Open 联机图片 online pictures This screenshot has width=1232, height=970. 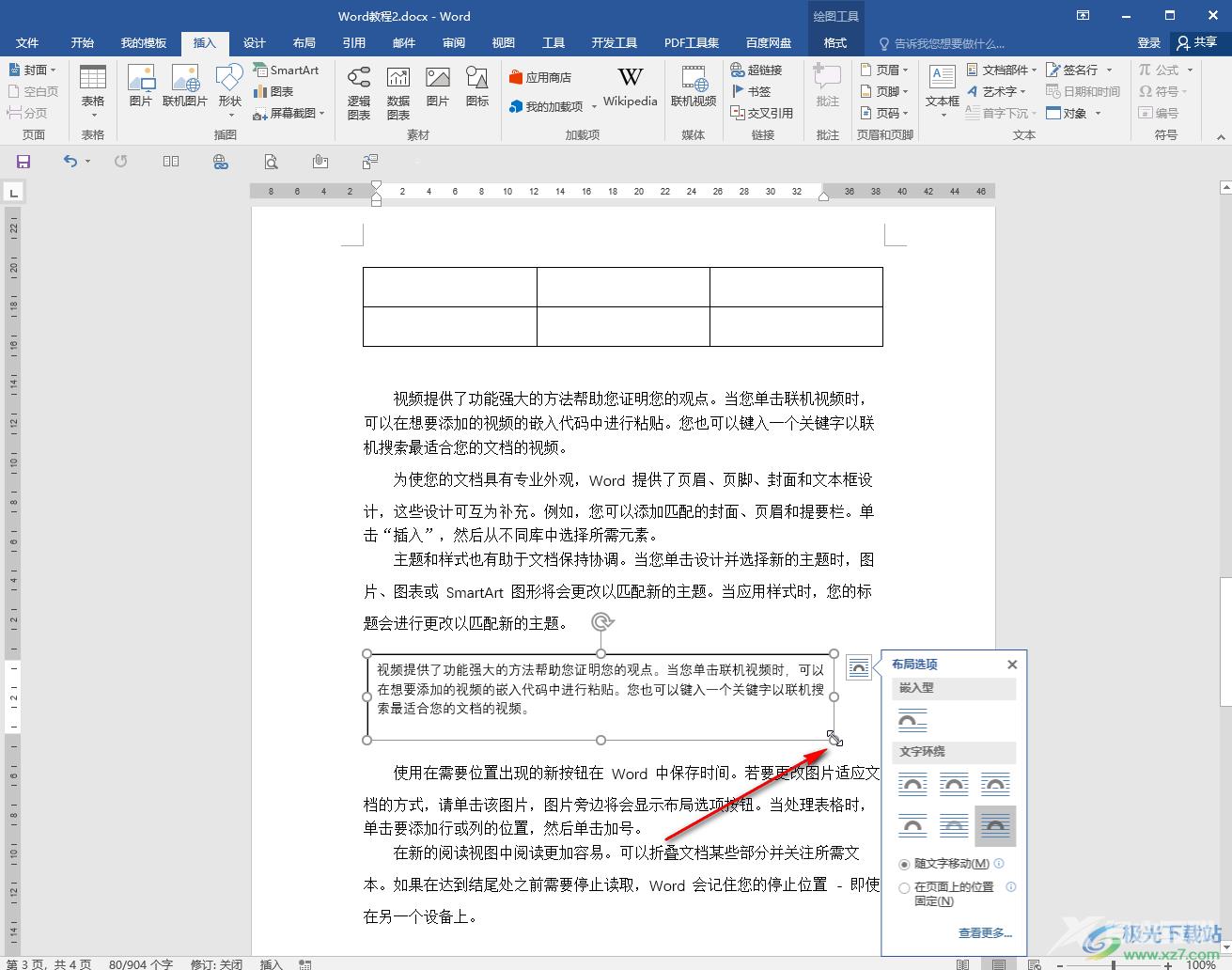(x=185, y=86)
